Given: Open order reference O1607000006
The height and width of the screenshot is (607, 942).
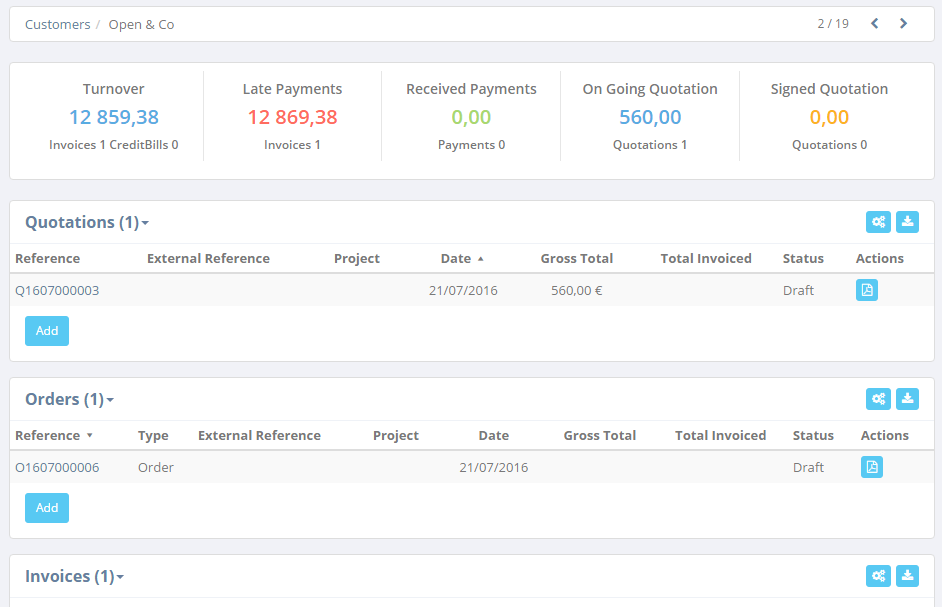Looking at the screenshot, I should (57, 467).
